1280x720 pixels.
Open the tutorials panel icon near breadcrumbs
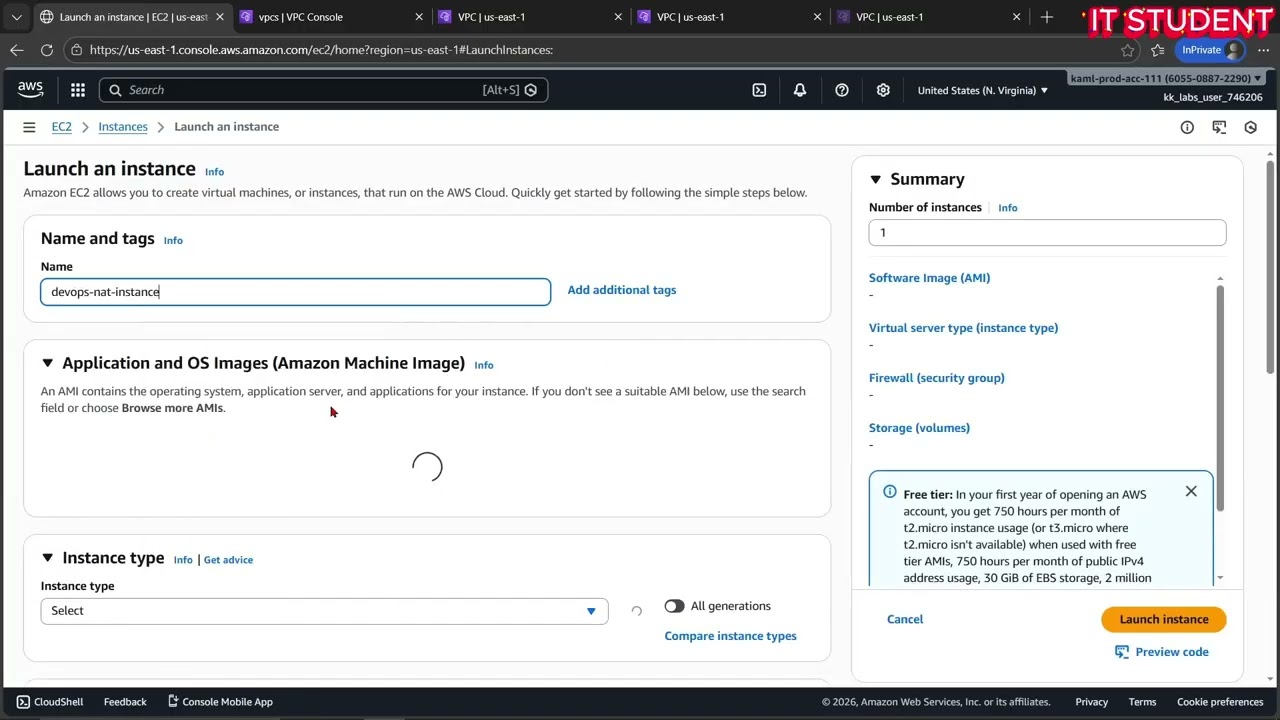pos(1219,127)
